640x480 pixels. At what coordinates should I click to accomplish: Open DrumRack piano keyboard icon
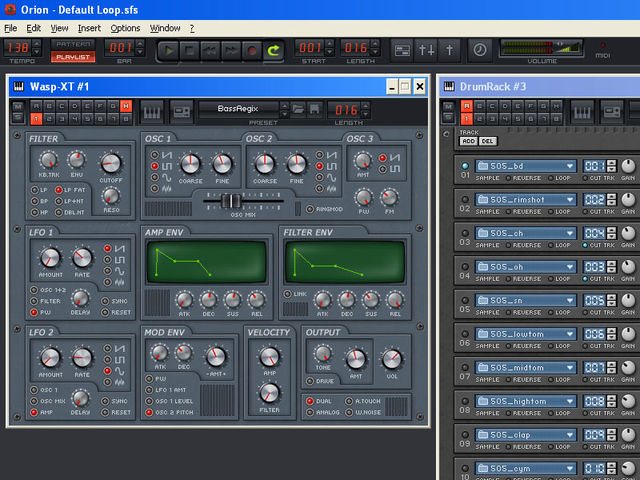click(582, 112)
